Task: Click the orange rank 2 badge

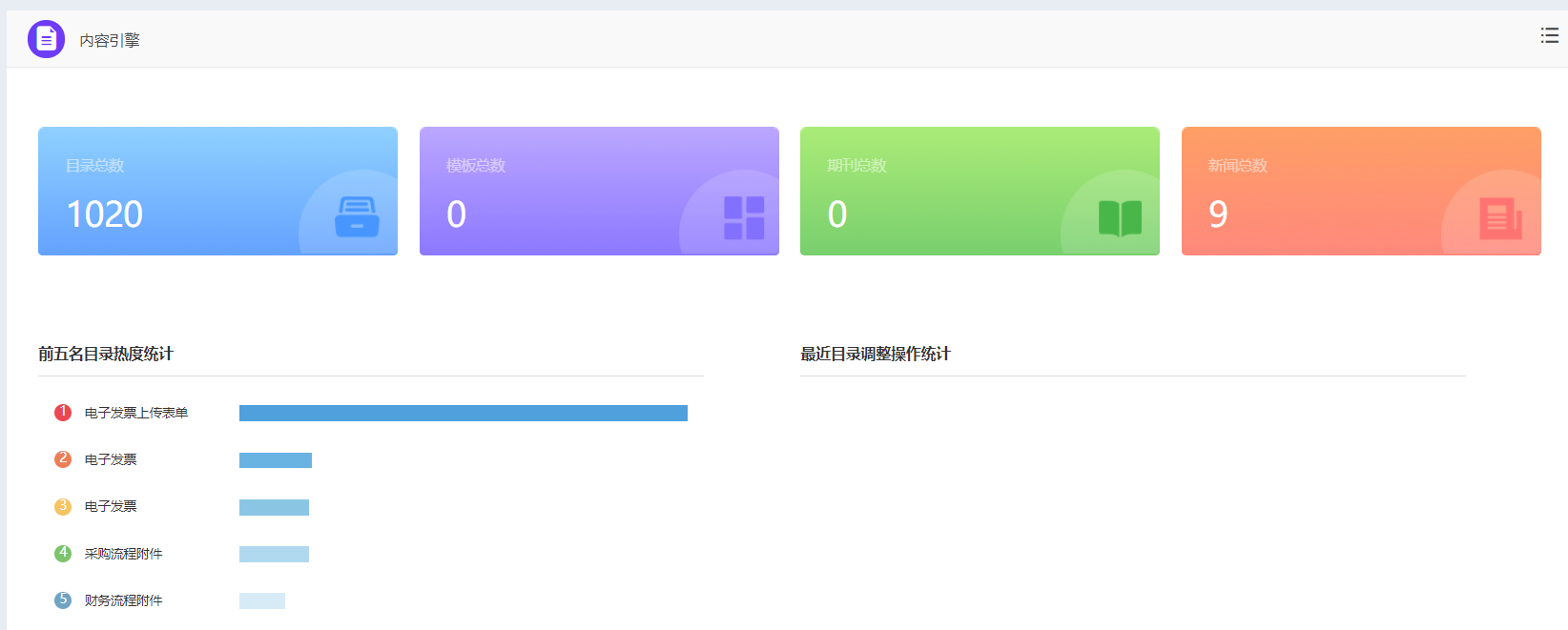Action: pos(63,459)
